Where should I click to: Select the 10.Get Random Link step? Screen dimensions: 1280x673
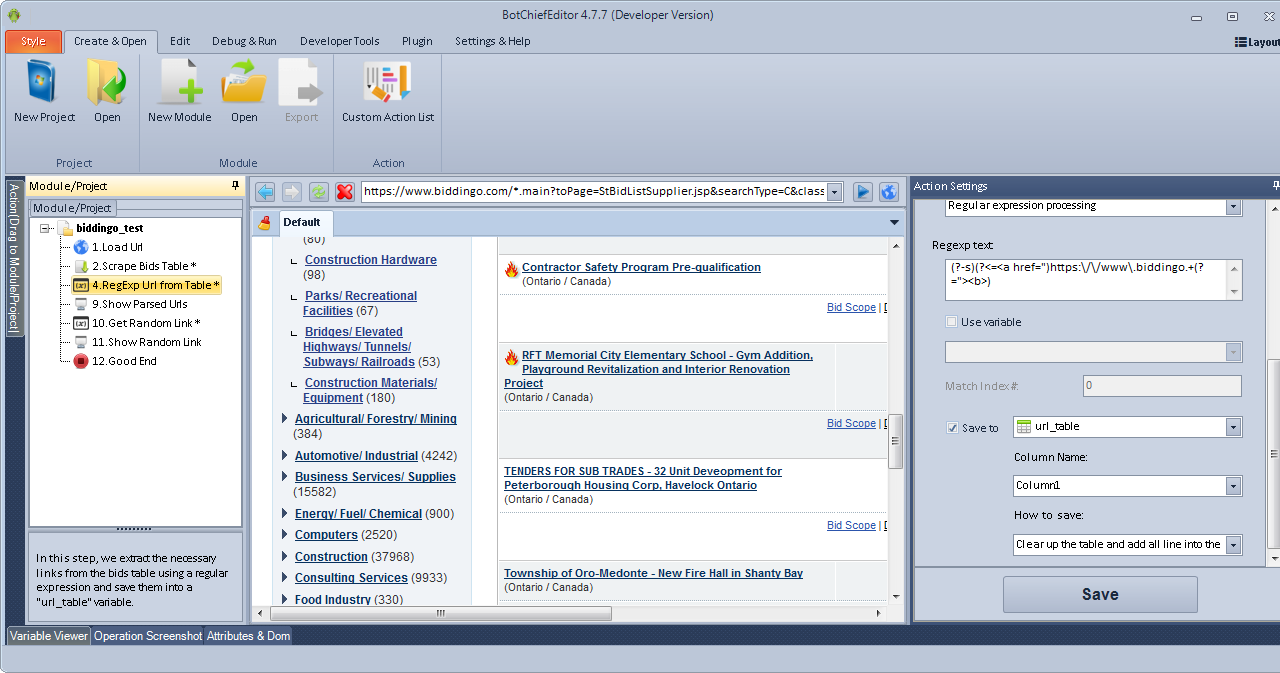tap(146, 323)
